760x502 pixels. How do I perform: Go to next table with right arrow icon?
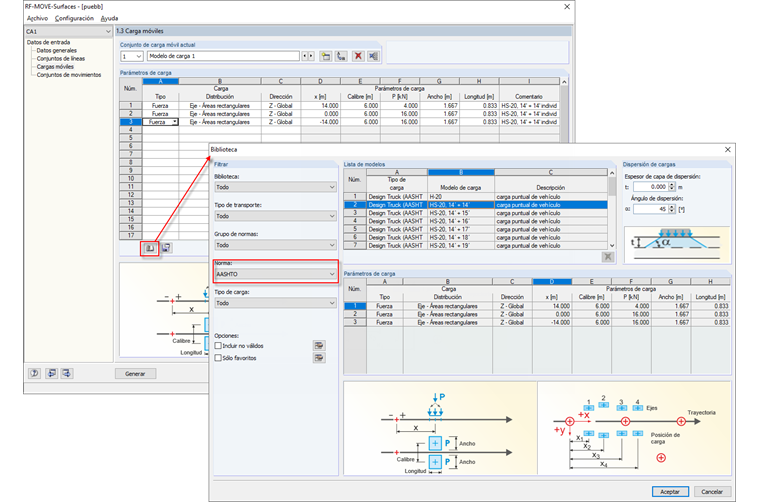[66, 373]
